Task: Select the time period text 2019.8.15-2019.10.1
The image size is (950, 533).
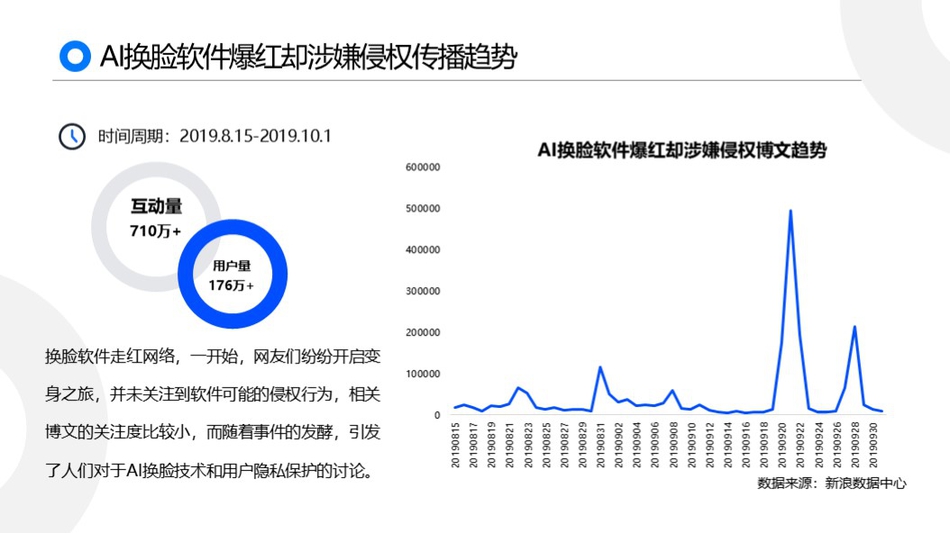Action: click(x=256, y=136)
